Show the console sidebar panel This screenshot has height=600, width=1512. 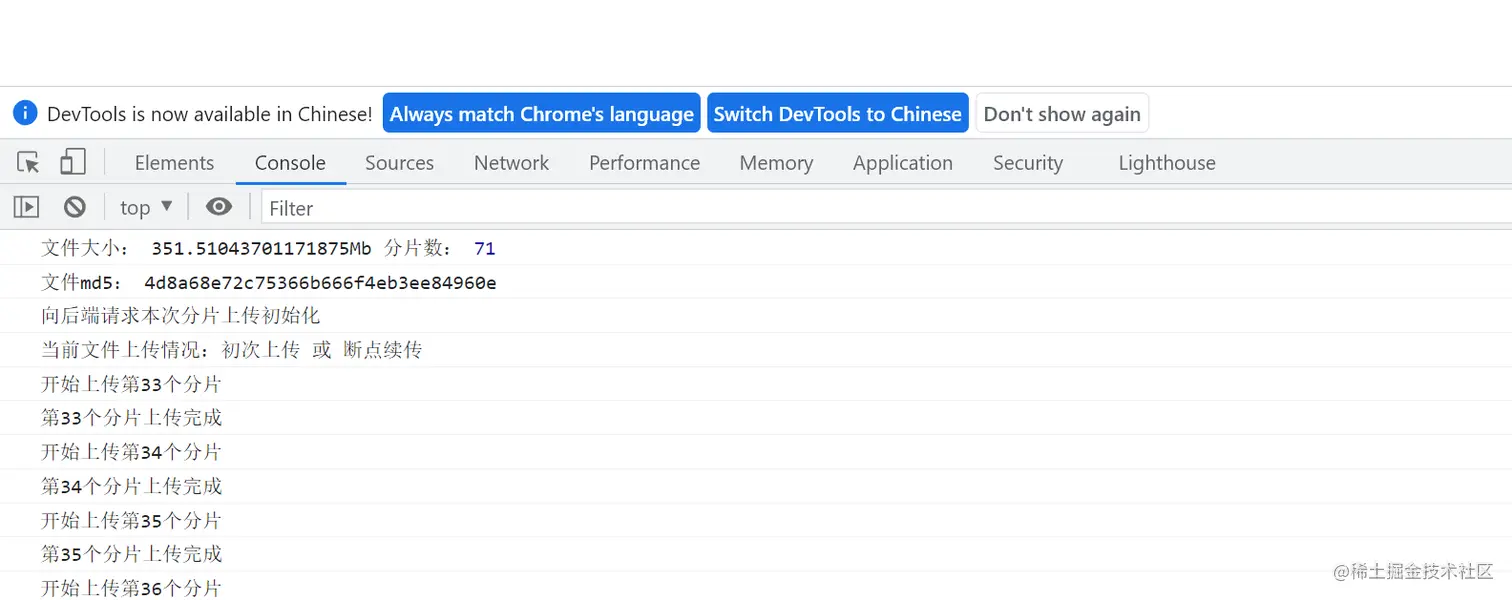(x=26, y=207)
